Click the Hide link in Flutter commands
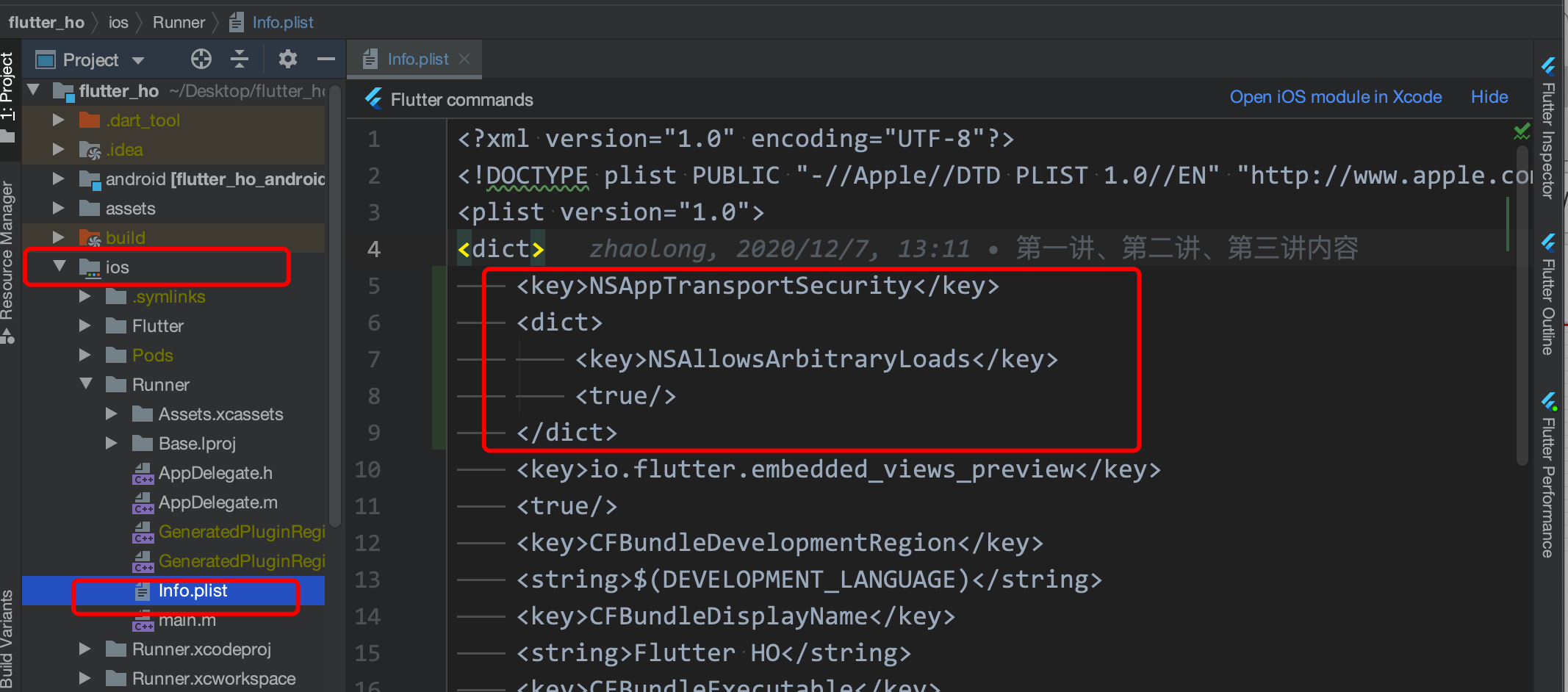The image size is (1568, 692). pyautogui.click(x=1489, y=97)
